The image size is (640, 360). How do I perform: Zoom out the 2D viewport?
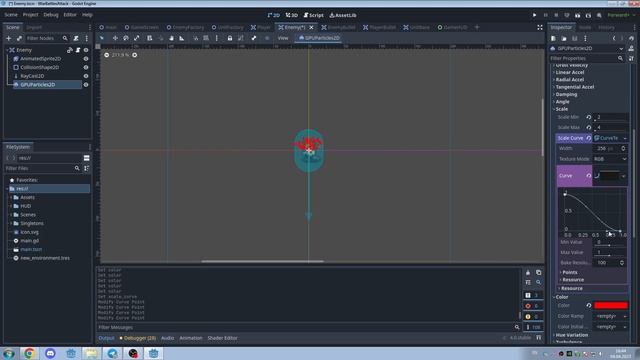point(107,55)
